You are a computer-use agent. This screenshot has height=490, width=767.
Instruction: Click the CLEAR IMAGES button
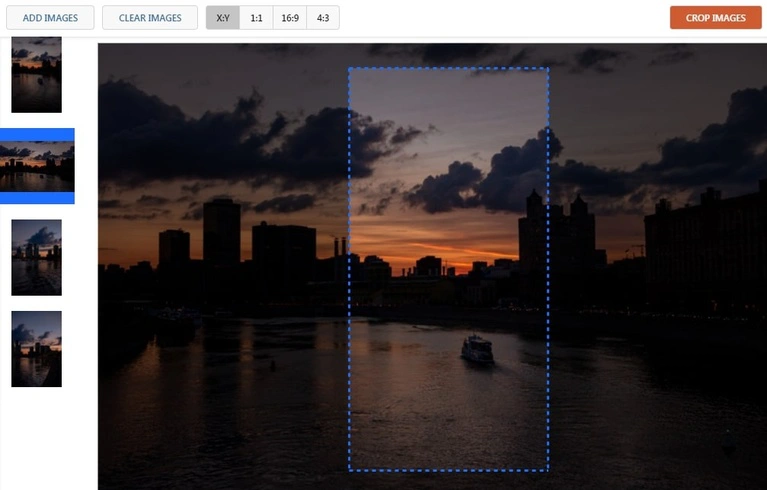click(x=150, y=18)
